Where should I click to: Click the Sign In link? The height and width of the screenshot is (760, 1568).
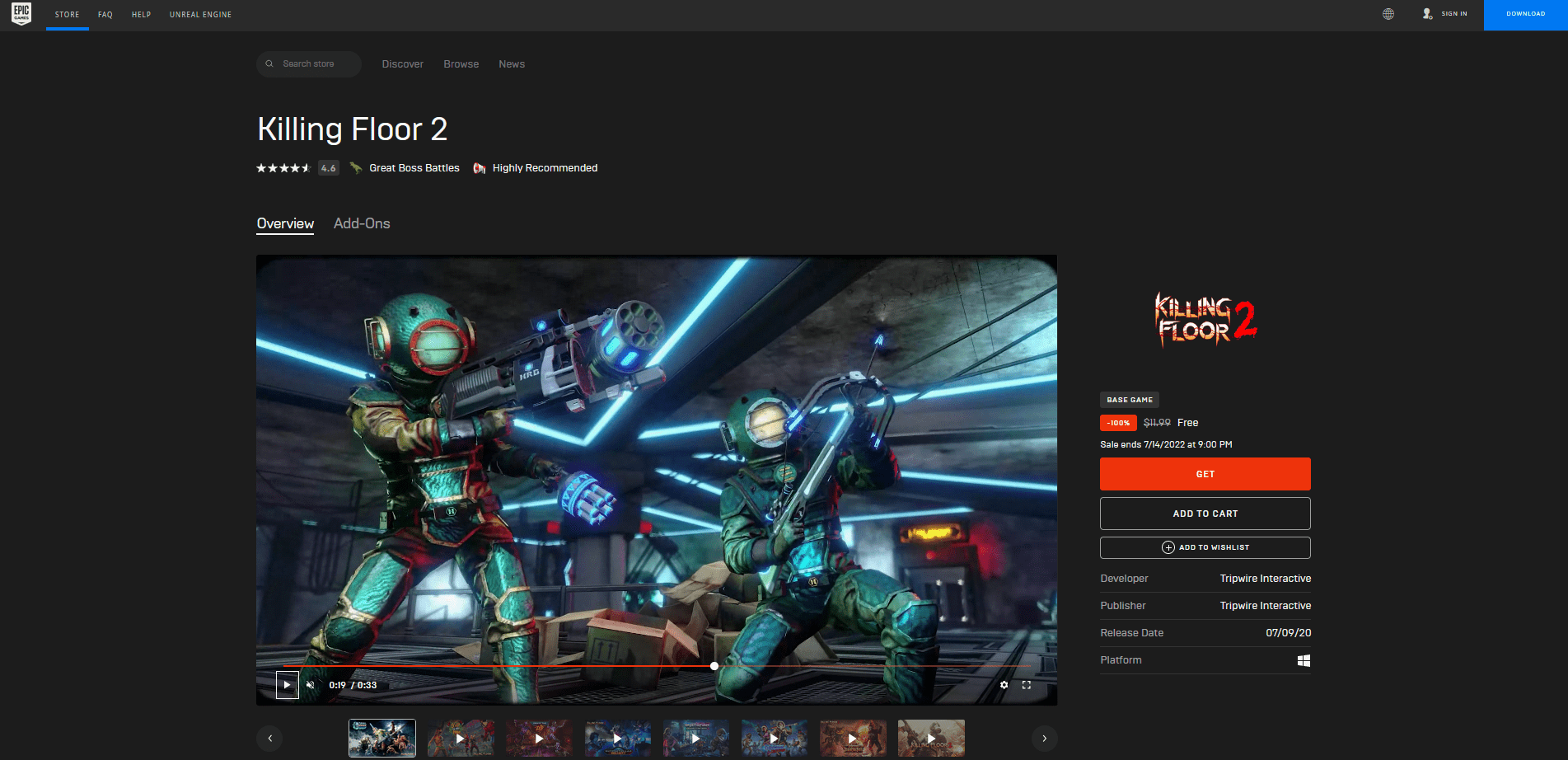(1454, 14)
